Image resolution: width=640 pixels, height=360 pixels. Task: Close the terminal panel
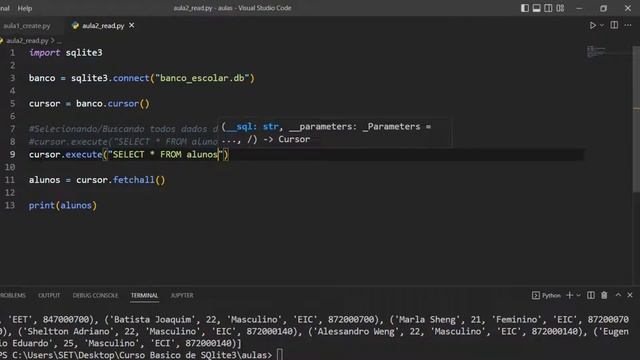click(630, 295)
